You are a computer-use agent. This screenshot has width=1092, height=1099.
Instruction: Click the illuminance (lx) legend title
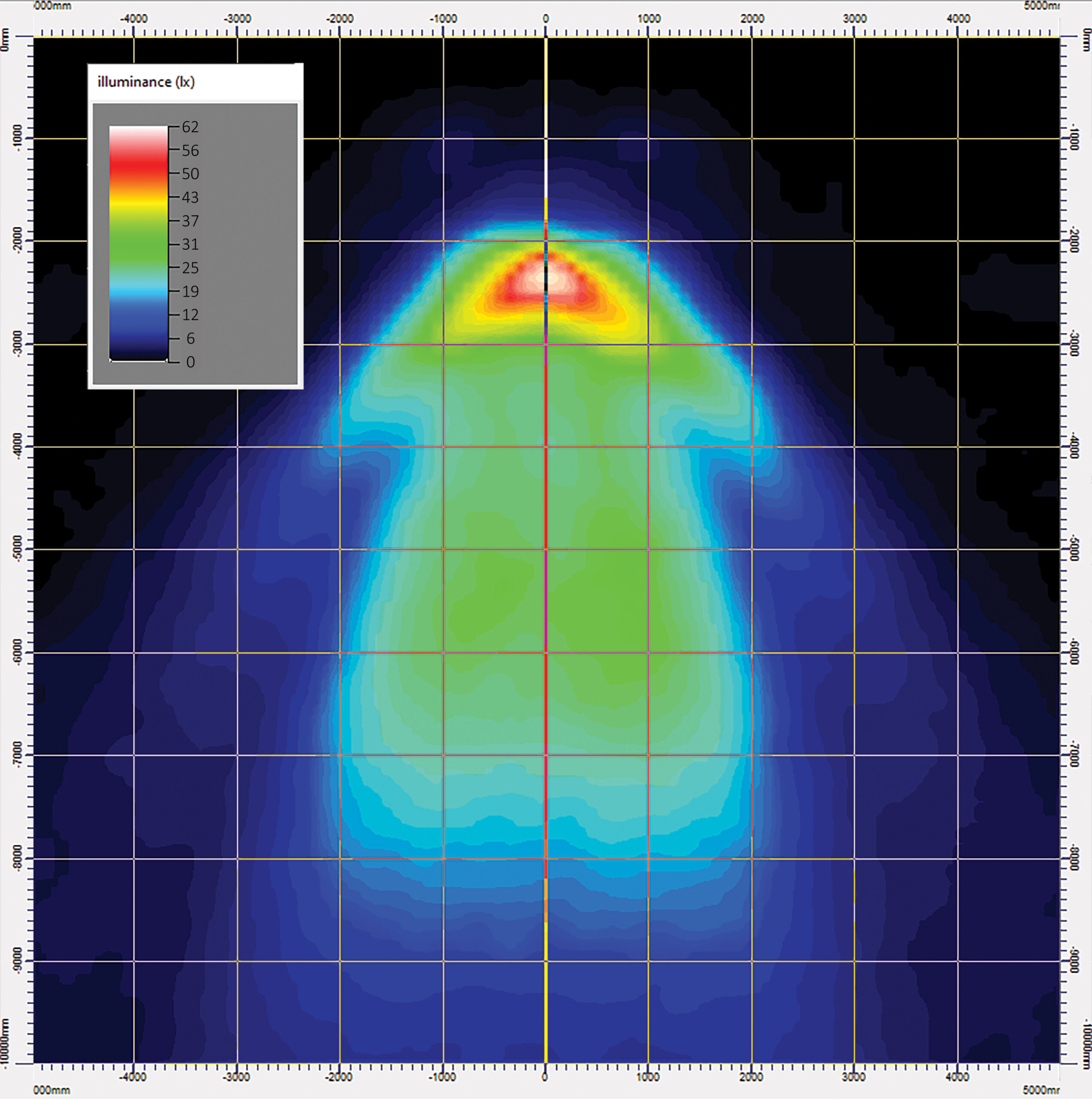(146, 82)
